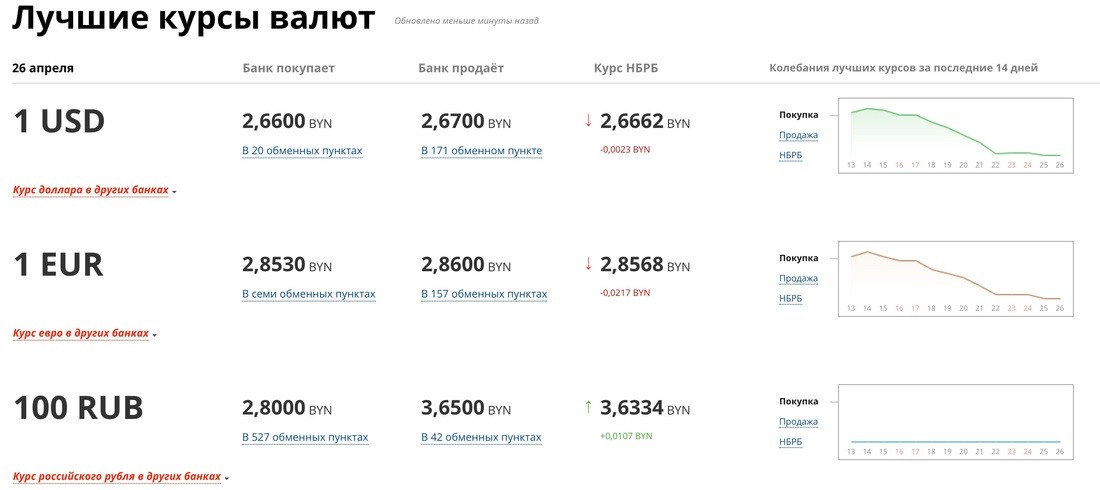Expand 'Курс евро в других банках' dropdown
The width and height of the screenshot is (1100, 490).
(x=84, y=333)
